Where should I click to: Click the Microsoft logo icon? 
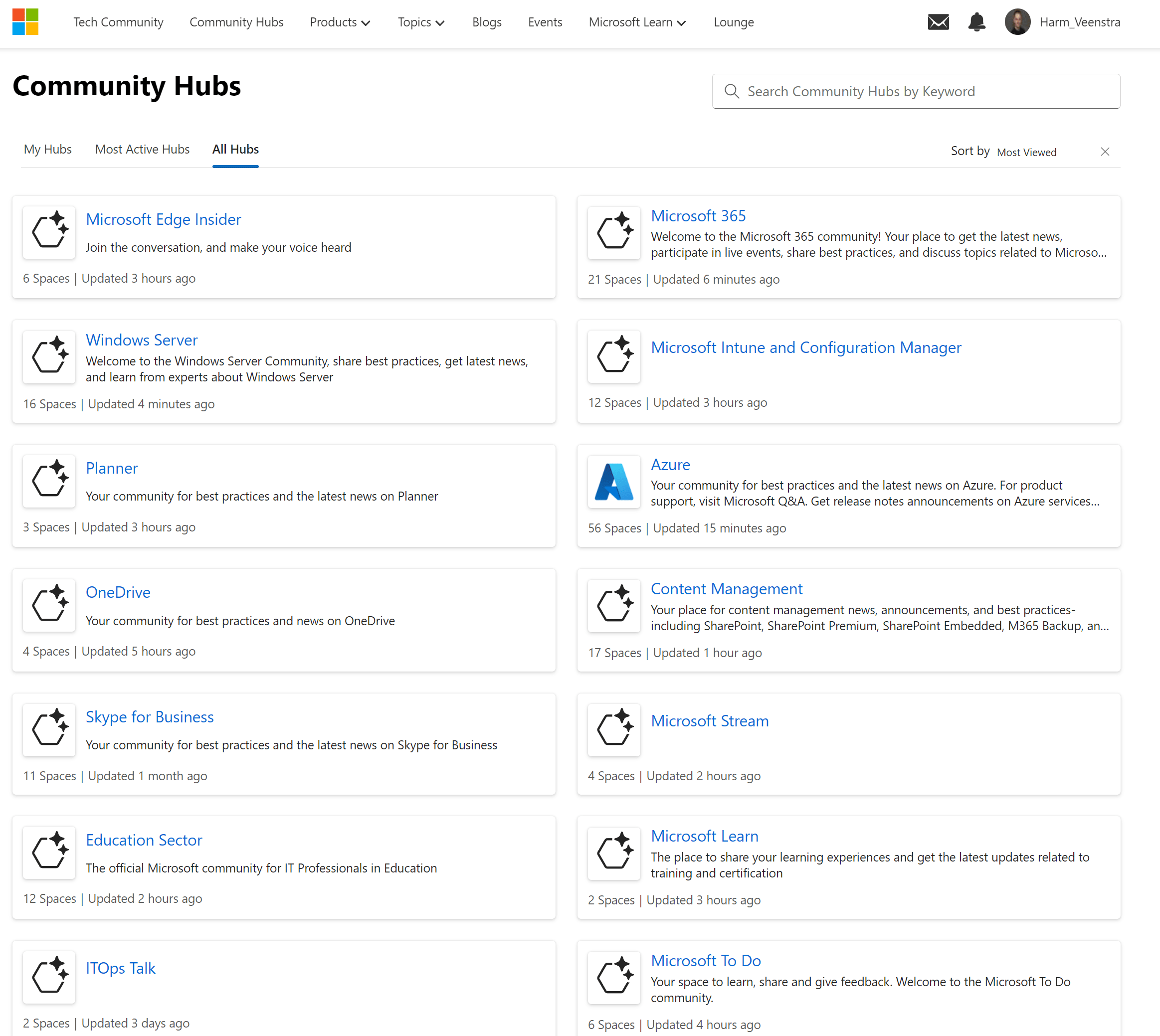click(25, 22)
